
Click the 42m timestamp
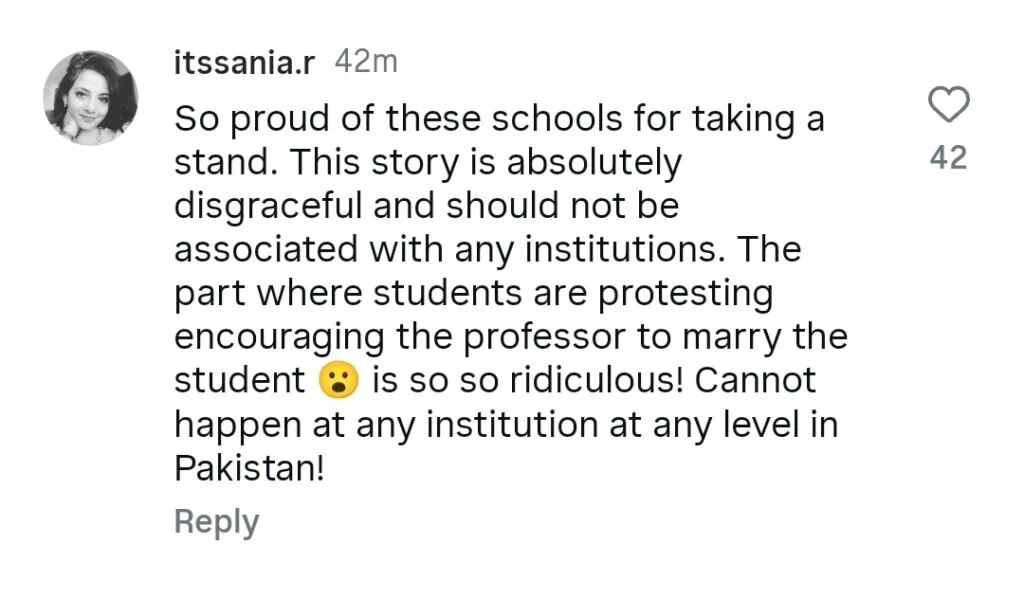click(x=365, y=62)
